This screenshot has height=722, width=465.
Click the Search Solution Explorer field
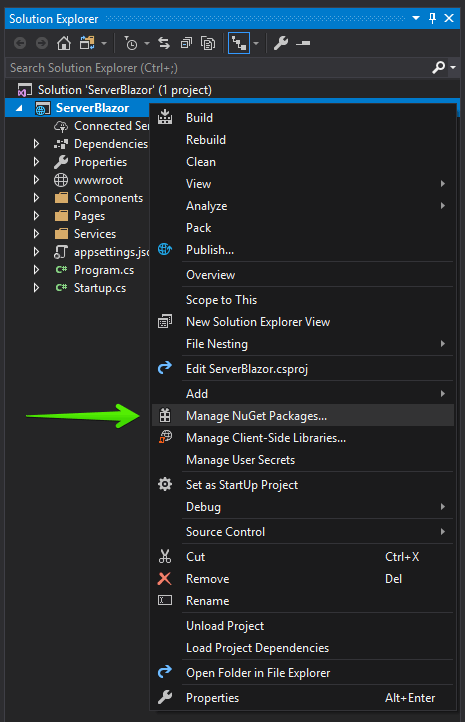tap(219, 68)
